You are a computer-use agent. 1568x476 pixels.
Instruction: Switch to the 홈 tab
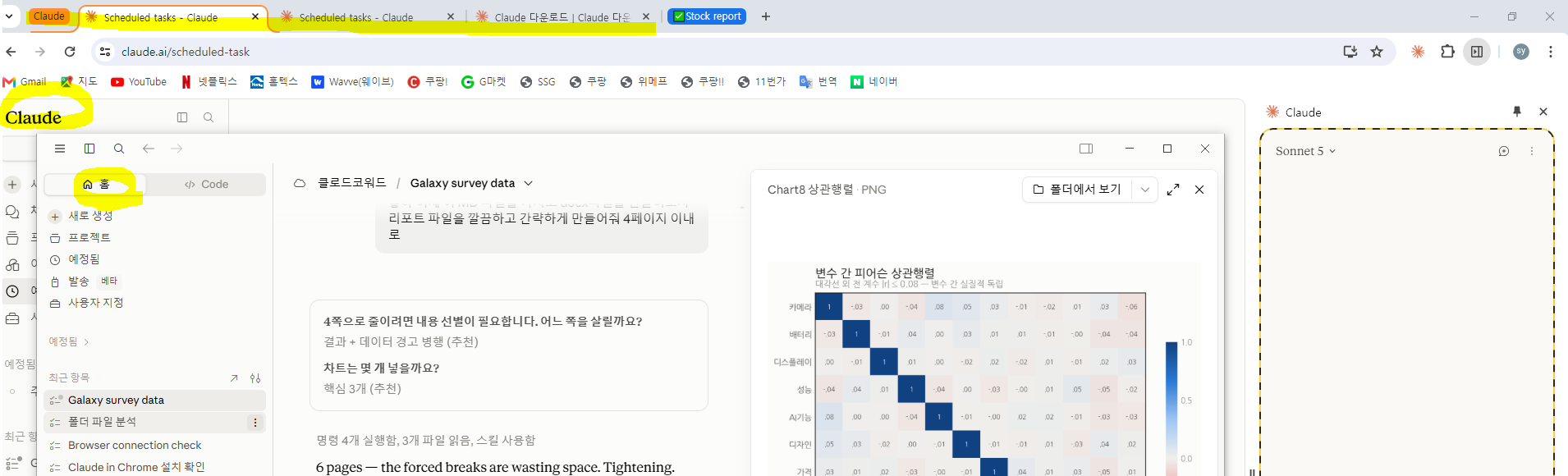click(x=95, y=185)
